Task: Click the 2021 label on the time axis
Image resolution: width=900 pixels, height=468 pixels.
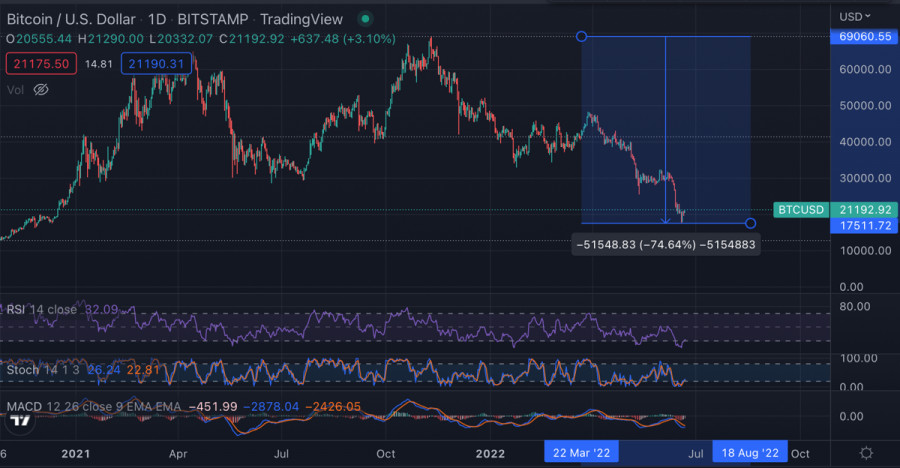Action: point(76,454)
